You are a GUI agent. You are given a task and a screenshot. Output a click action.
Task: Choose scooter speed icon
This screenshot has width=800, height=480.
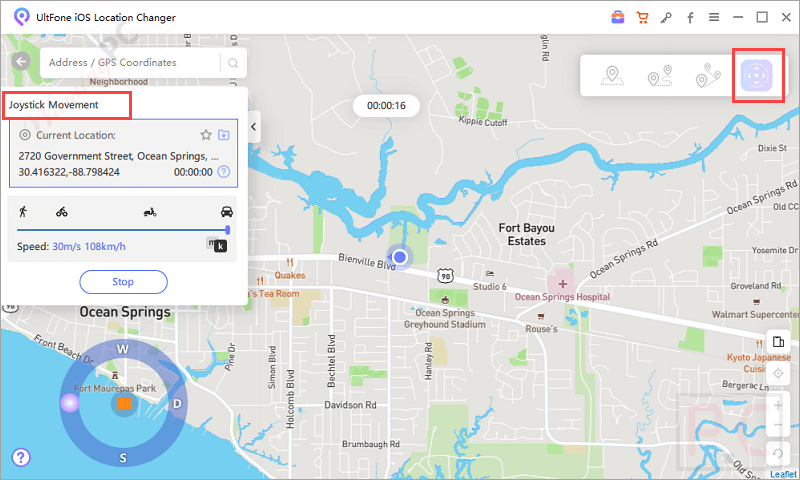[150, 212]
